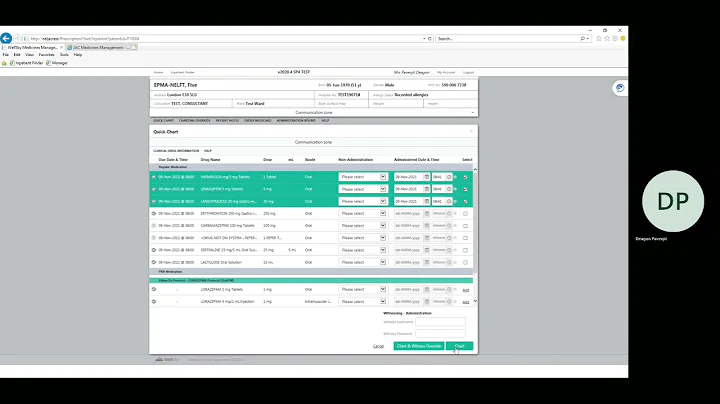
Task: Click the search magnifier in browser search box
Action: pyautogui.click(x=582, y=39)
